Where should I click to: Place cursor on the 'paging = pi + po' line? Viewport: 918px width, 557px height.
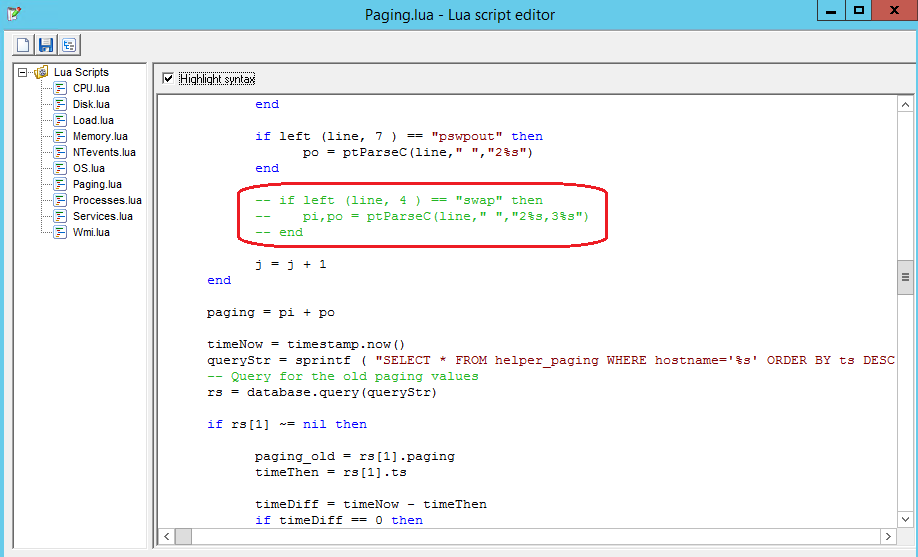tap(271, 312)
